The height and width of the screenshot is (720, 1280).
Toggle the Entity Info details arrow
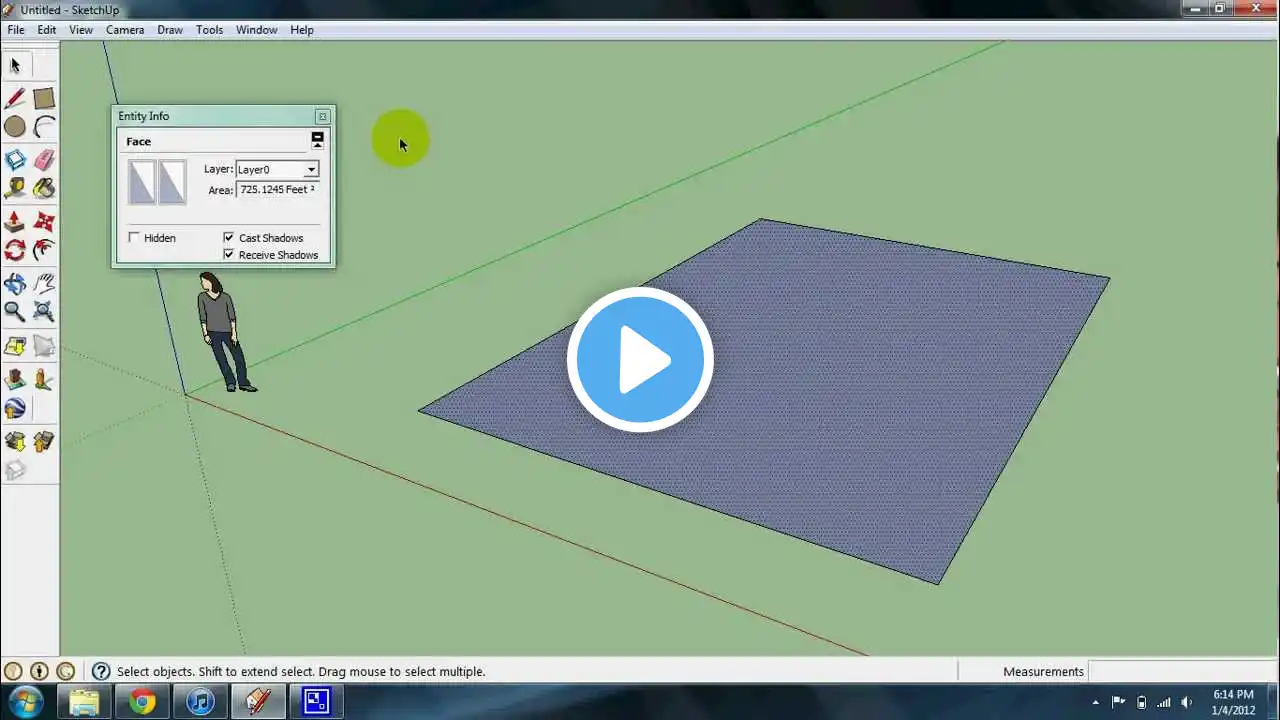[317, 140]
